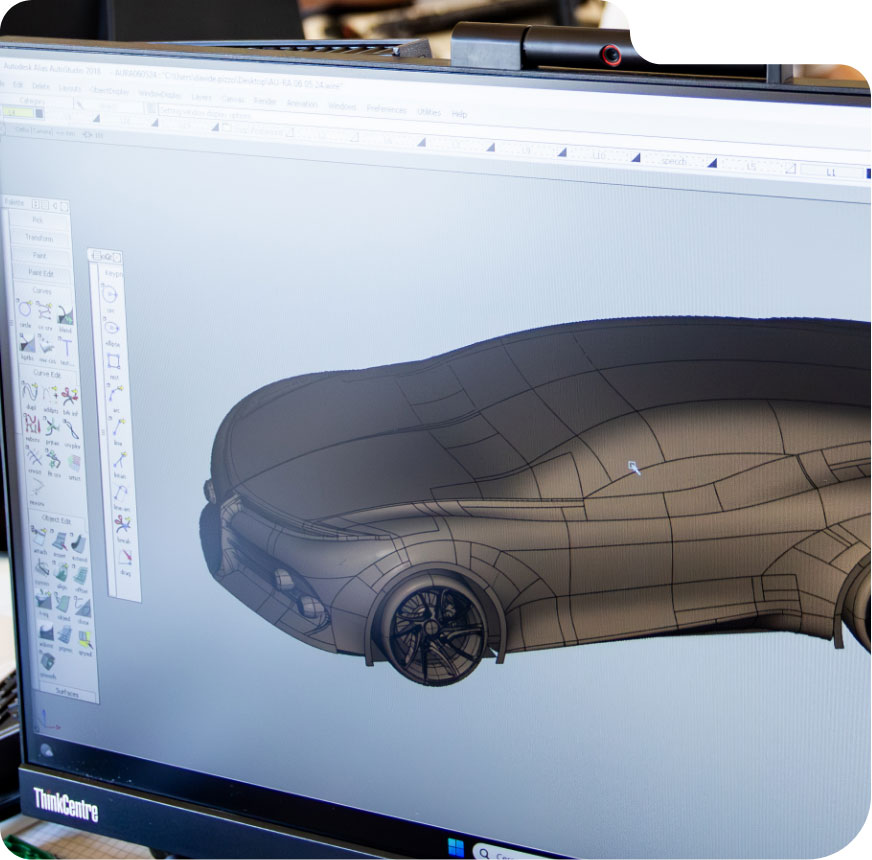Select the attach tool in Object Edit
The image size is (872, 860).
(39, 537)
